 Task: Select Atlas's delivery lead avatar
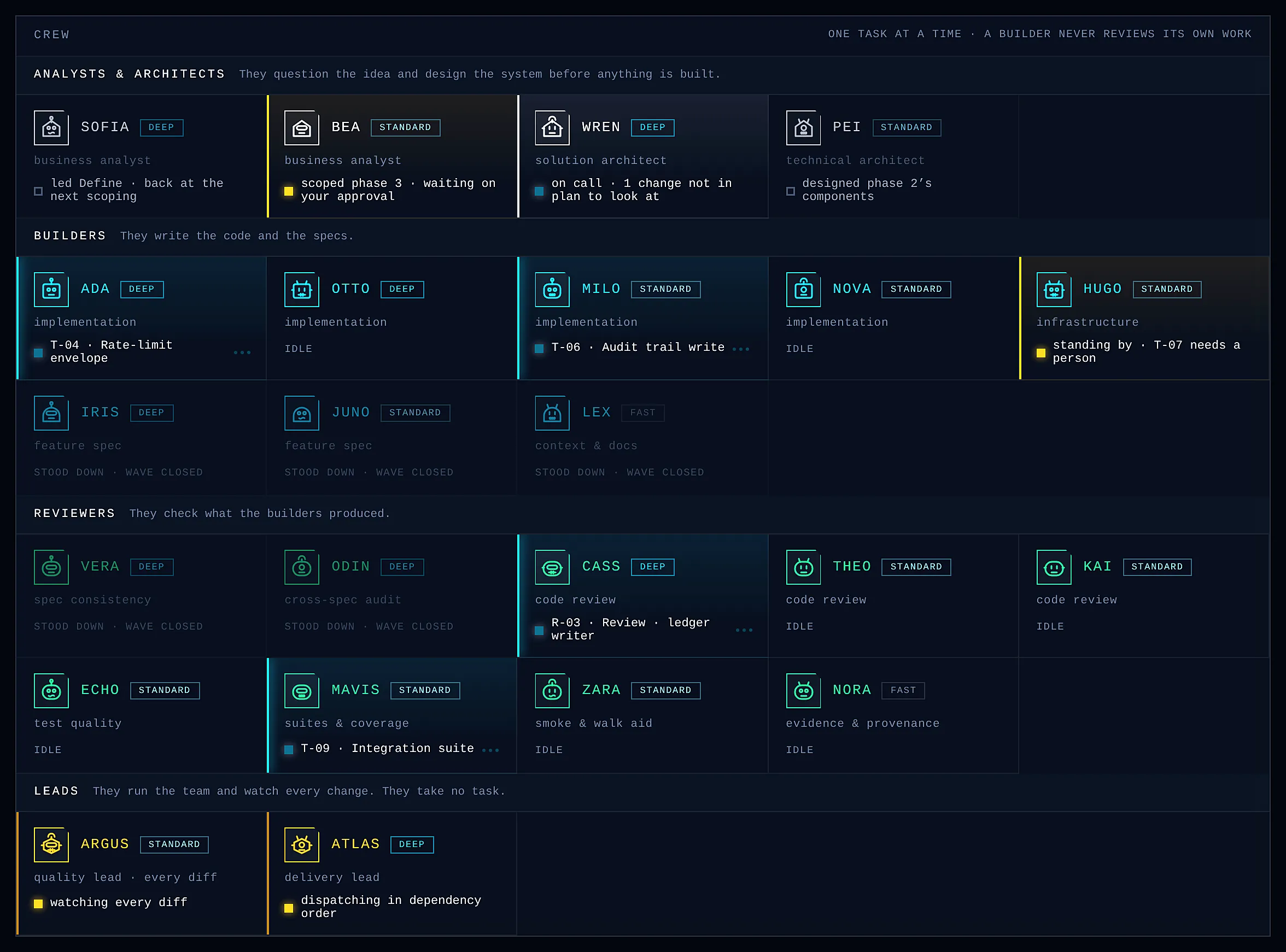coord(301,845)
